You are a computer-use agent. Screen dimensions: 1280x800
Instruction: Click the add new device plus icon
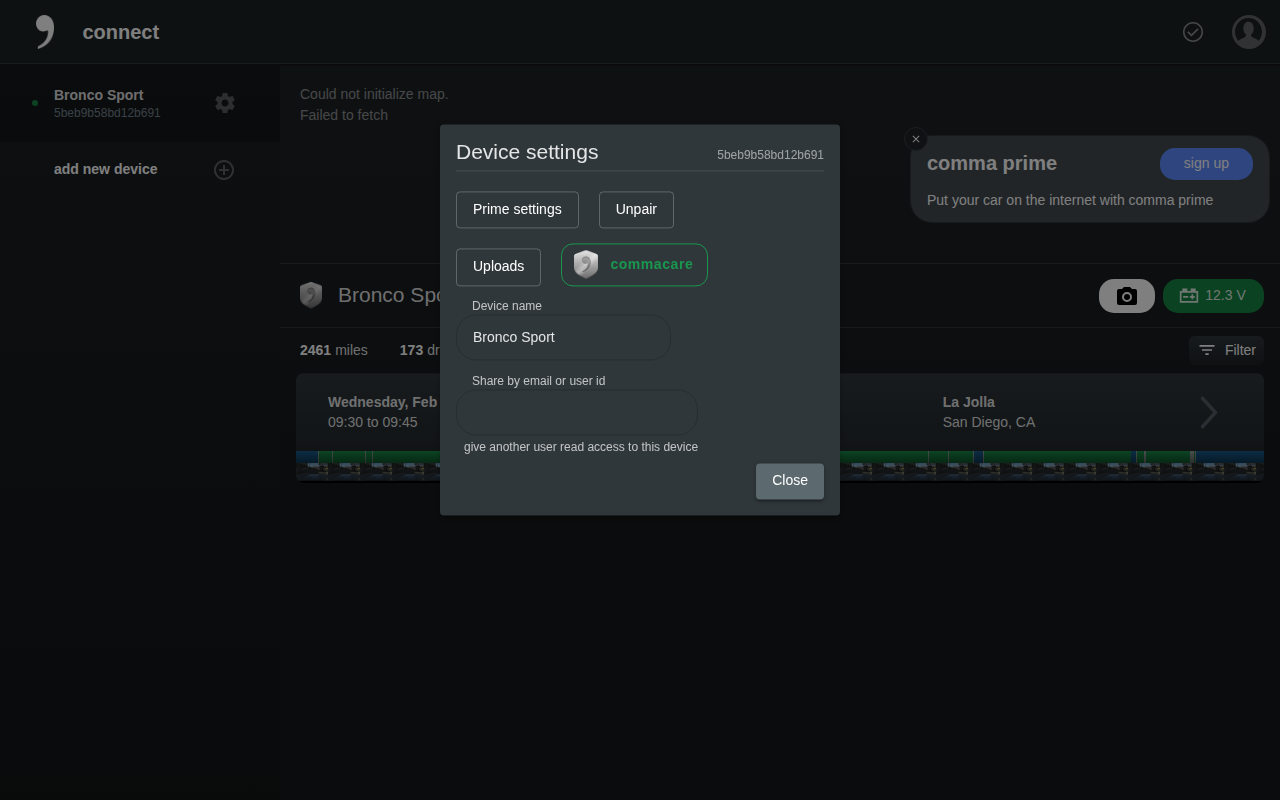pyautogui.click(x=224, y=170)
